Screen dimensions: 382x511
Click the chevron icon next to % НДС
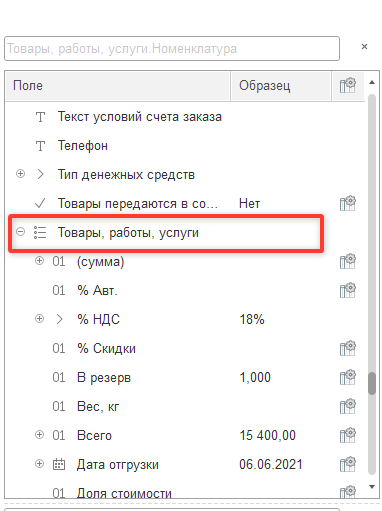(59, 319)
